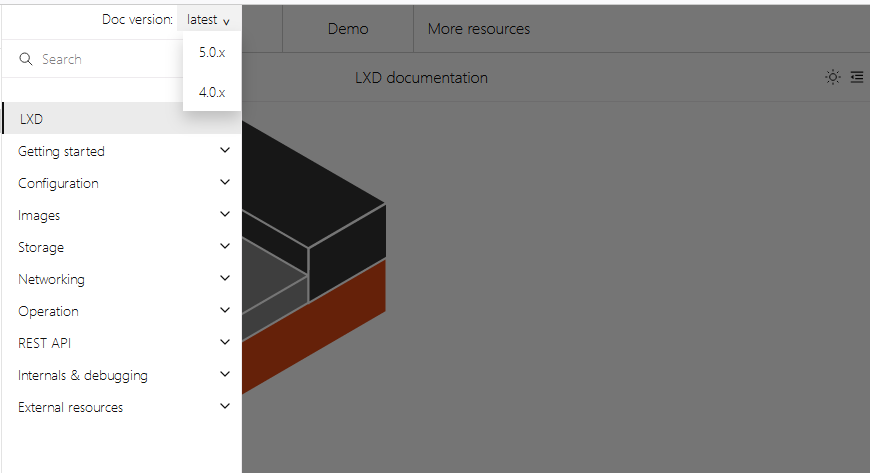Toggle the light/dark theme sun icon

[x=832, y=77]
